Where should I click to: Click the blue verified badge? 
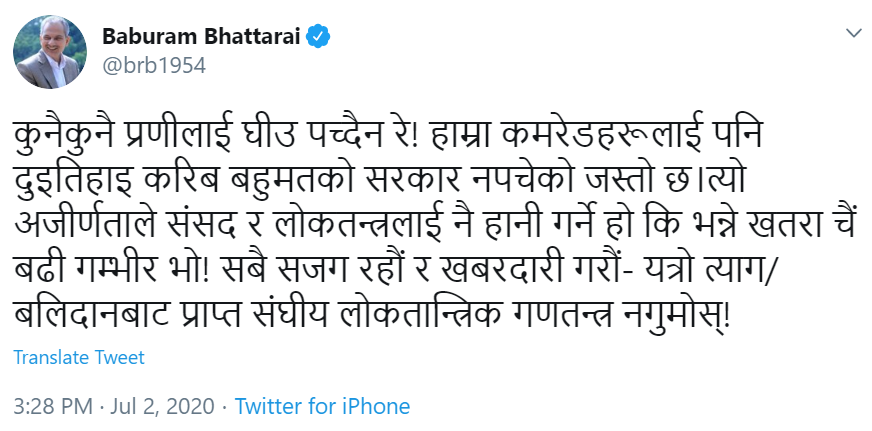(319, 38)
